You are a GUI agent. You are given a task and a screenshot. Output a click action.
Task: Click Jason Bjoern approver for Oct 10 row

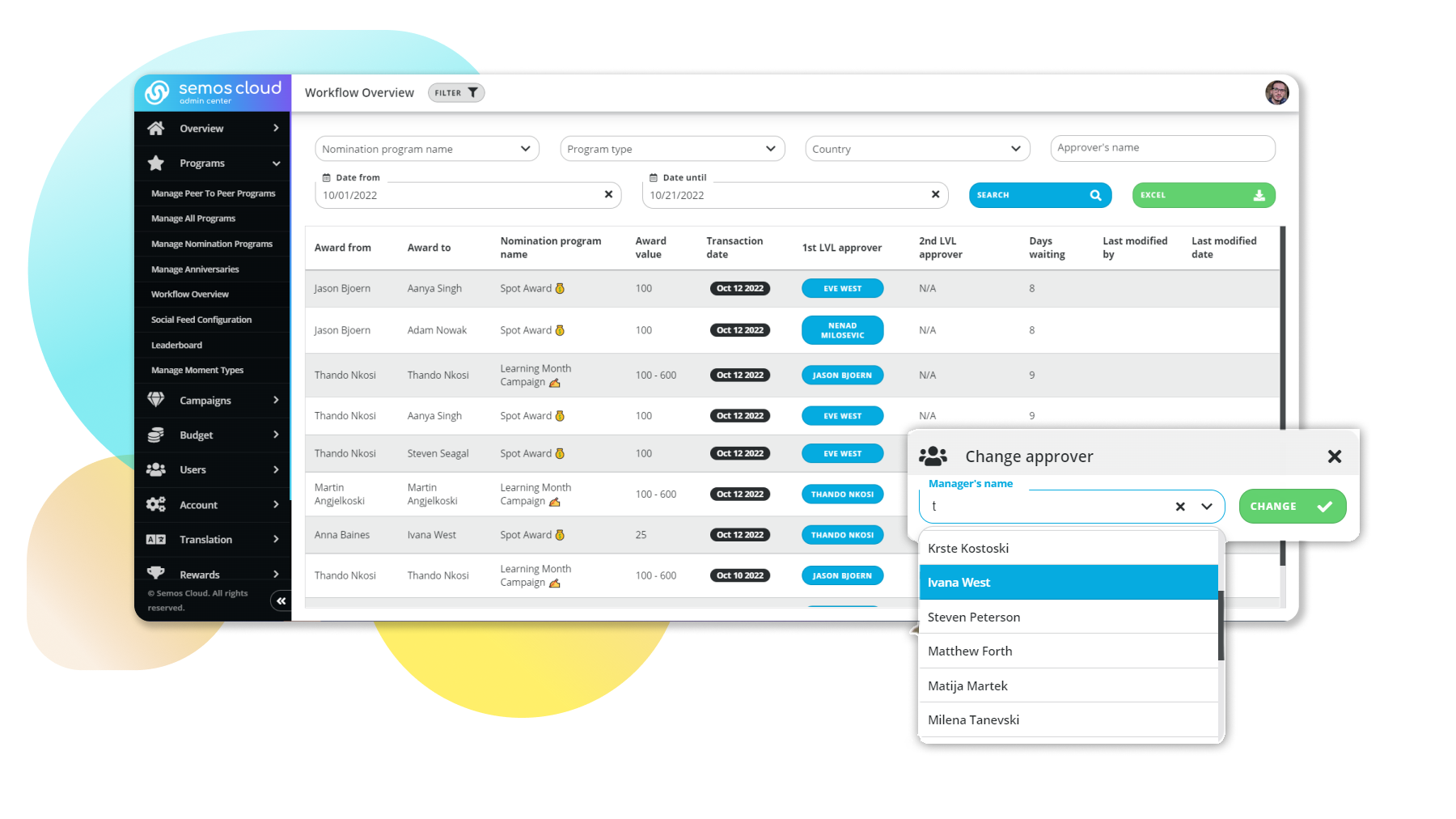pyautogui.click(x=842, y=575)
